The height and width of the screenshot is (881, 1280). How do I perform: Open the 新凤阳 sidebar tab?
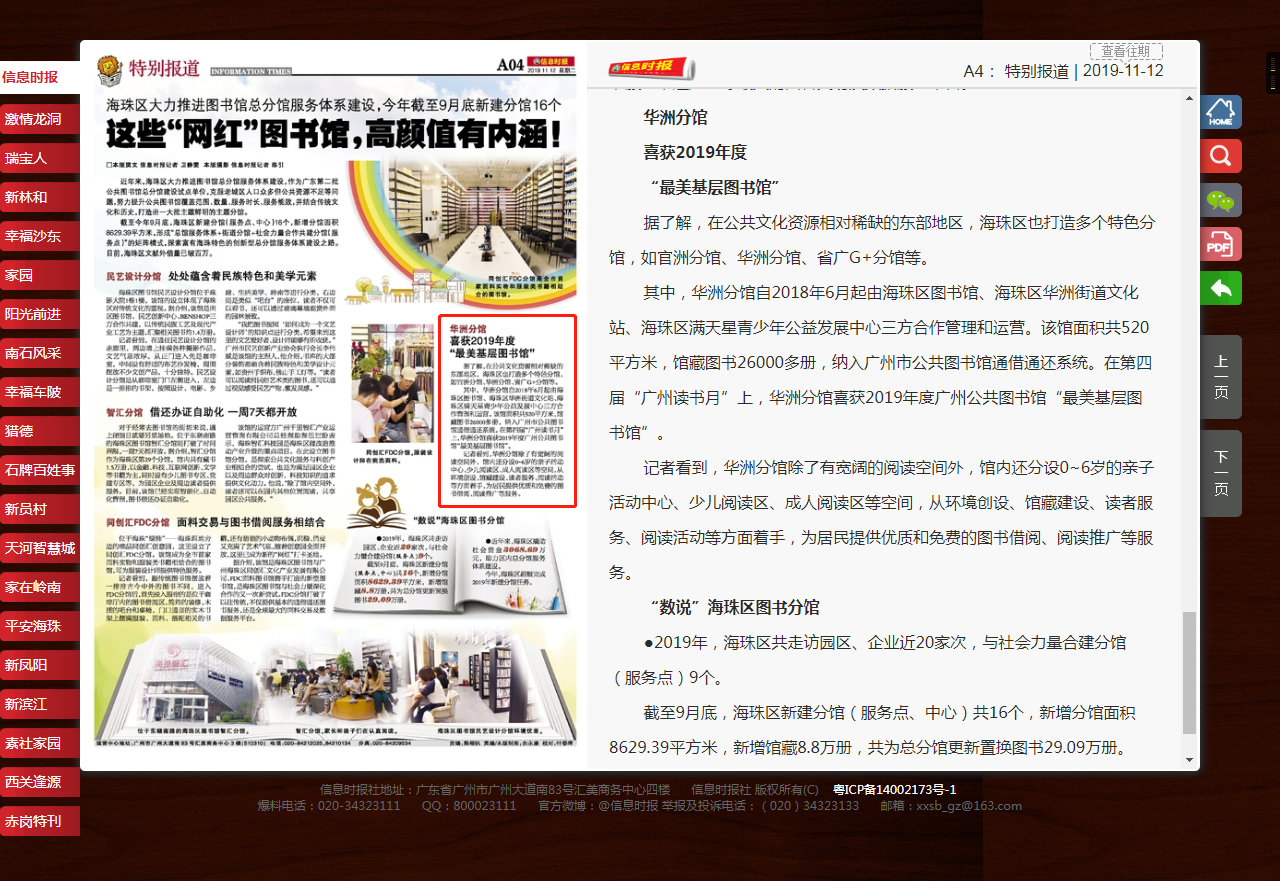(x=40, y=665)
